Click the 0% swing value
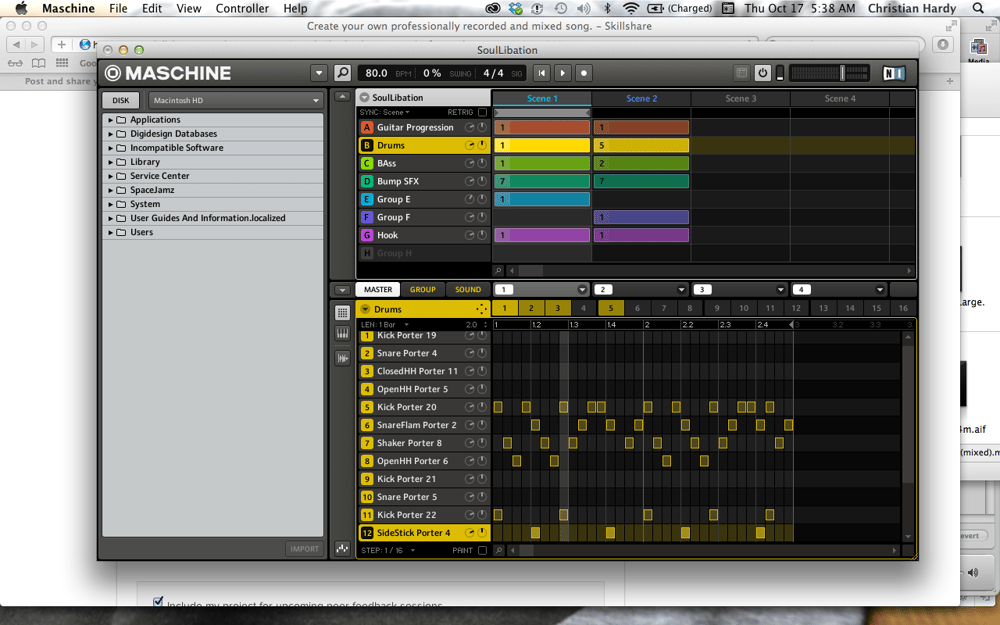The width and height of the screenshot is (1000, 625). click(x=432, y=73)
